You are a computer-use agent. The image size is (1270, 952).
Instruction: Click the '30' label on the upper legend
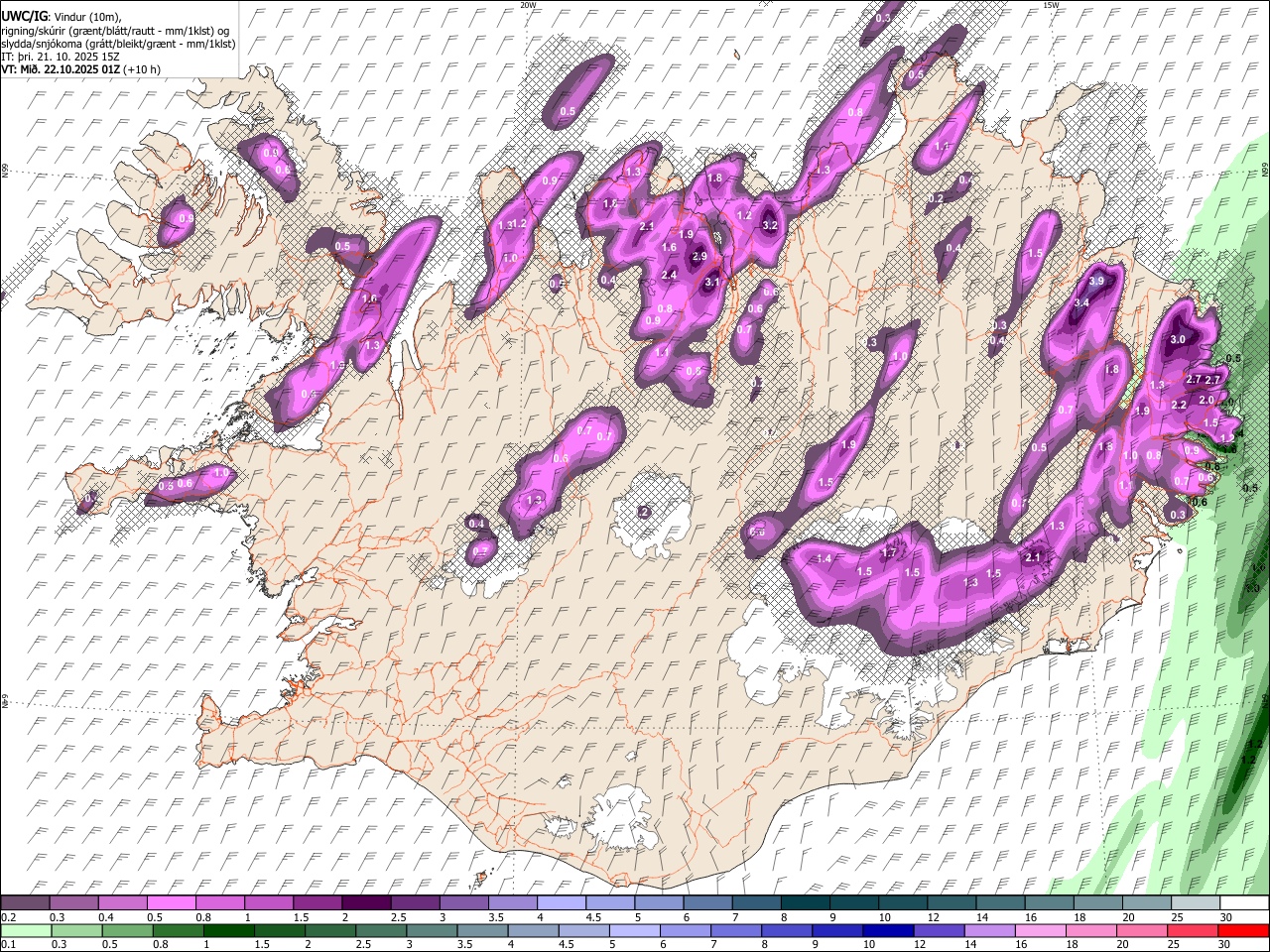[1226, 917]
